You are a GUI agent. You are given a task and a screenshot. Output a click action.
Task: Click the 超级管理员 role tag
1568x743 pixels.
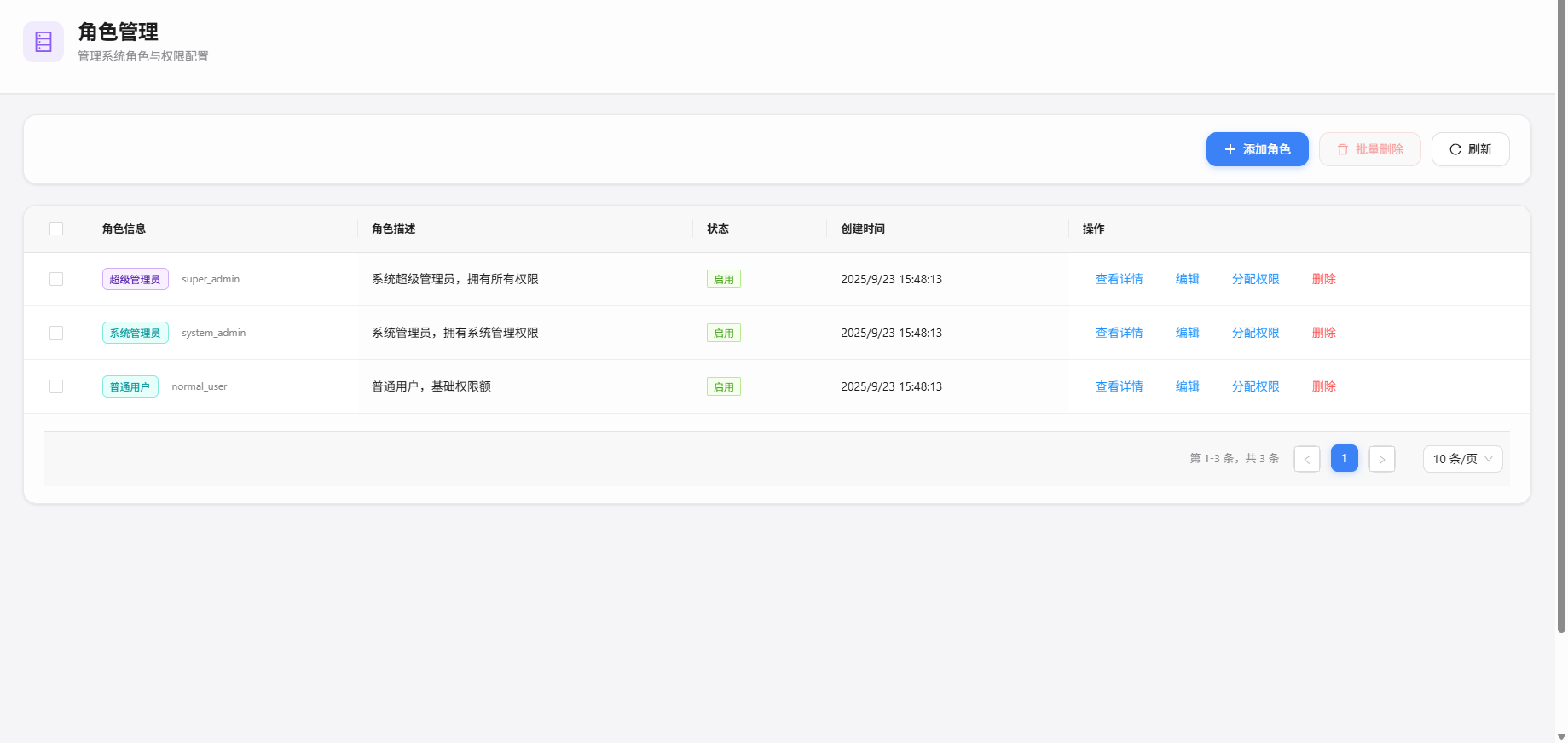pos(135,279)
